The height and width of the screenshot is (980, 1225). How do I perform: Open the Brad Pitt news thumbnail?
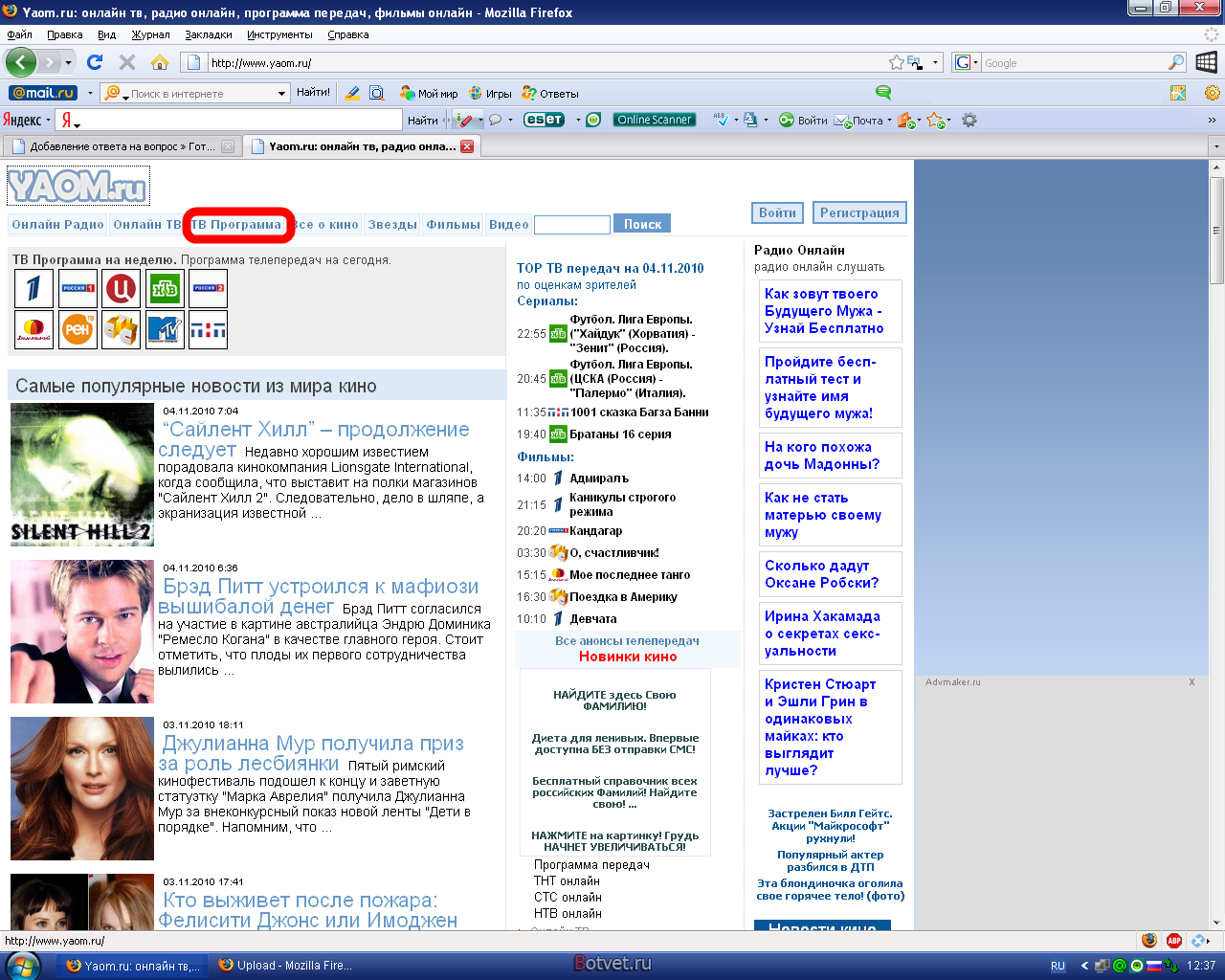point(82,632)
